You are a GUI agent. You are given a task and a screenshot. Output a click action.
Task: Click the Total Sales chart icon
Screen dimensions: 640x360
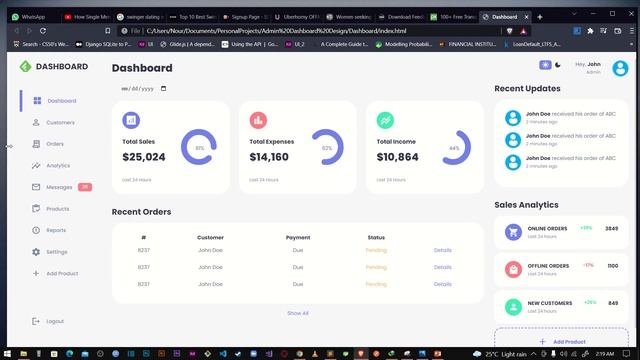[x=131, y=120]
